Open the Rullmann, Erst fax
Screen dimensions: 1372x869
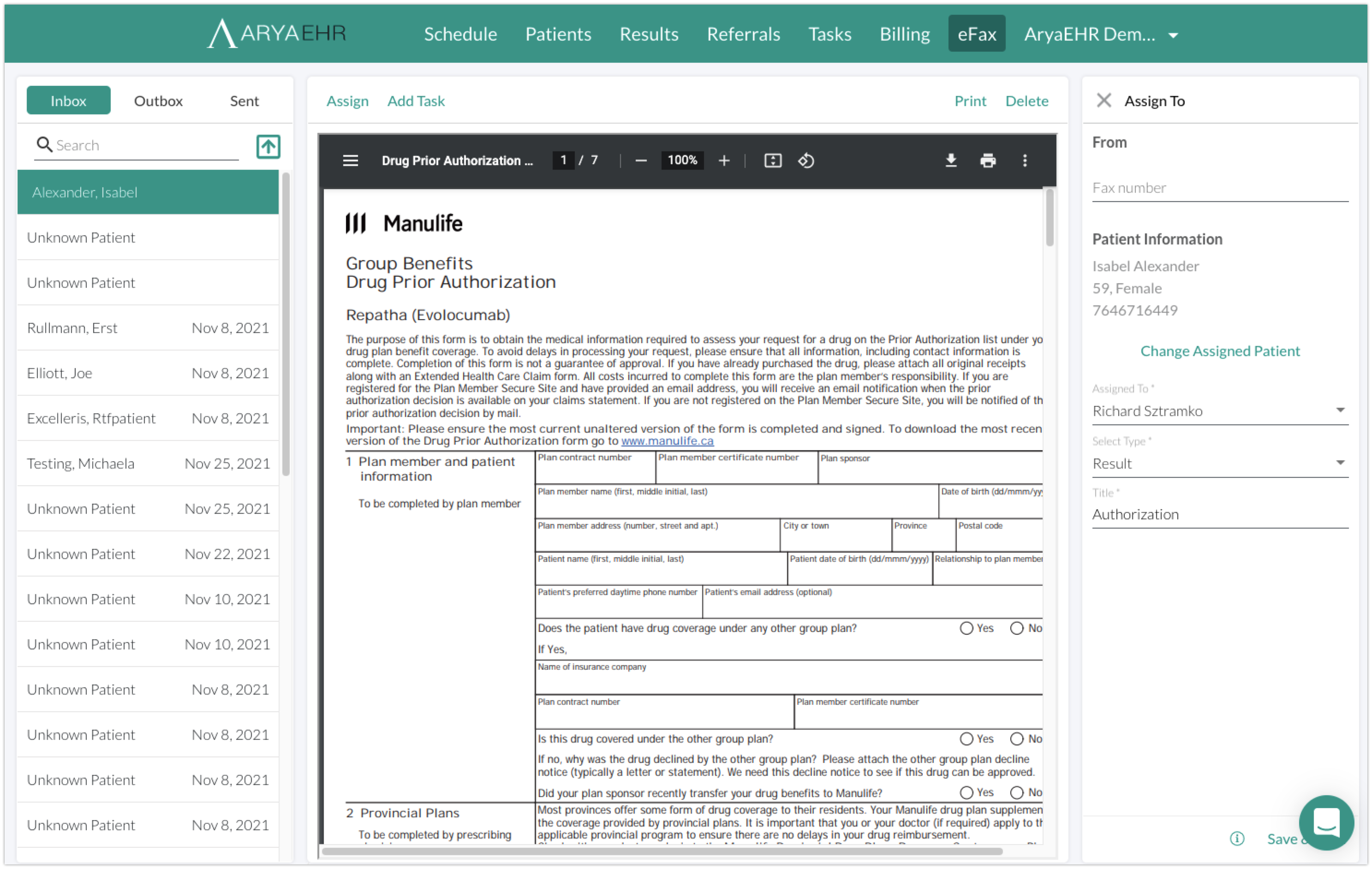pyautogui.click(x=148, y=327)
